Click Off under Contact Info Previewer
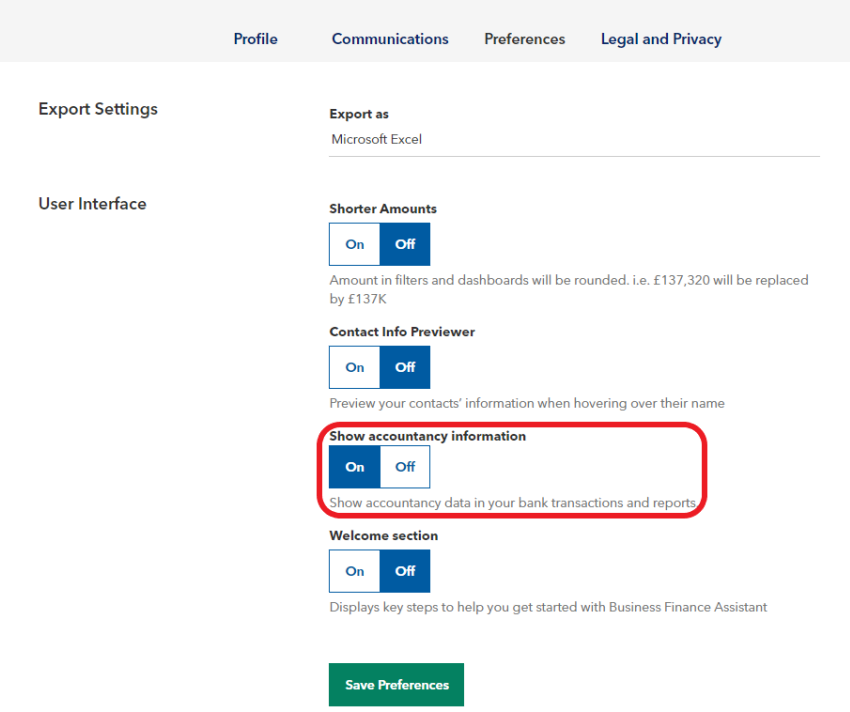 point(405,367)
